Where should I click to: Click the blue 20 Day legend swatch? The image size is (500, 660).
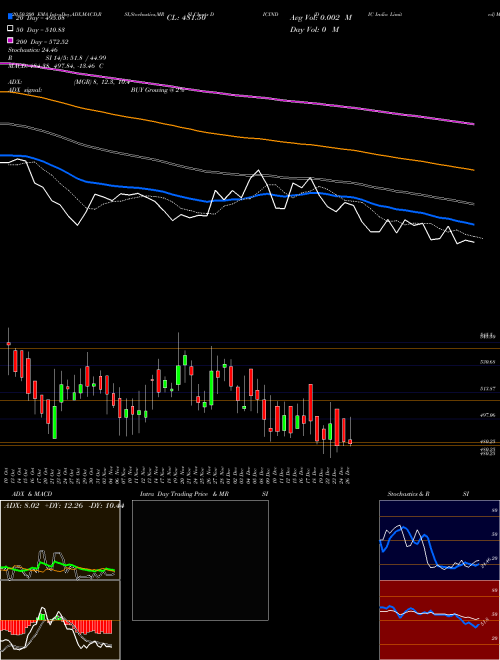11,17
